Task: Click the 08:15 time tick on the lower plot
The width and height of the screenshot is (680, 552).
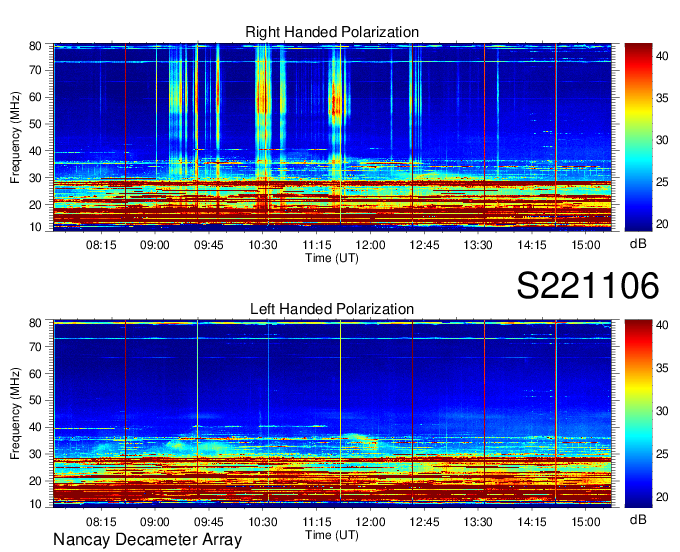Action: point(101,522)
